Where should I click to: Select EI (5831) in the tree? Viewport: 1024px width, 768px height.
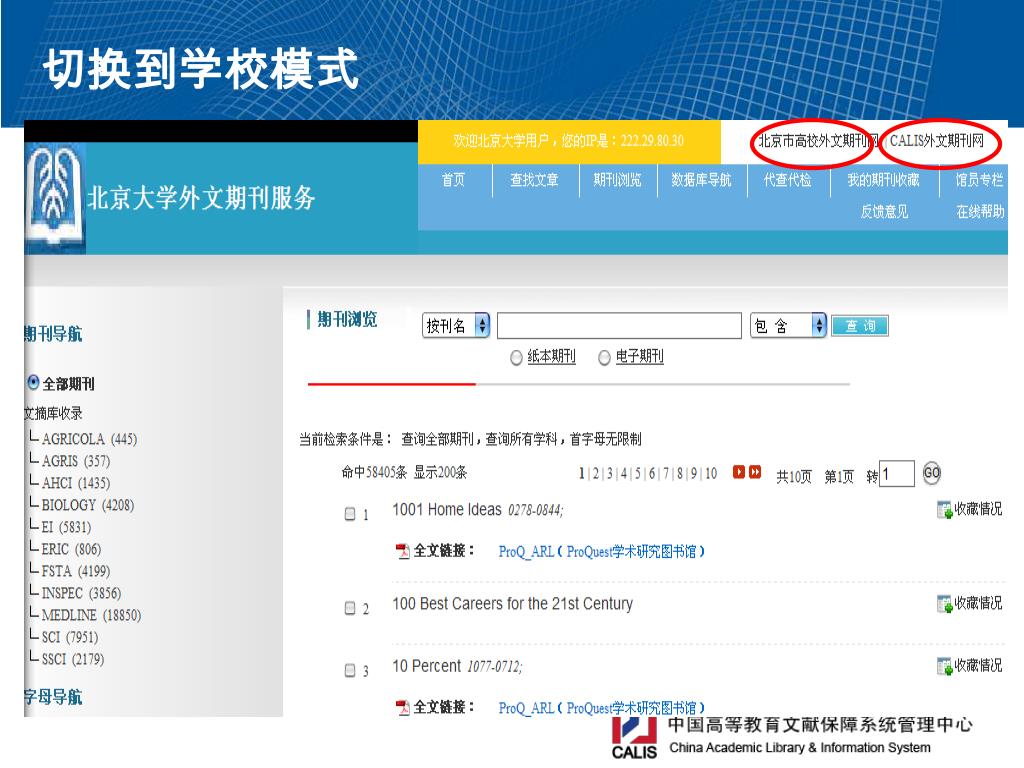click(x=66, y=527)
